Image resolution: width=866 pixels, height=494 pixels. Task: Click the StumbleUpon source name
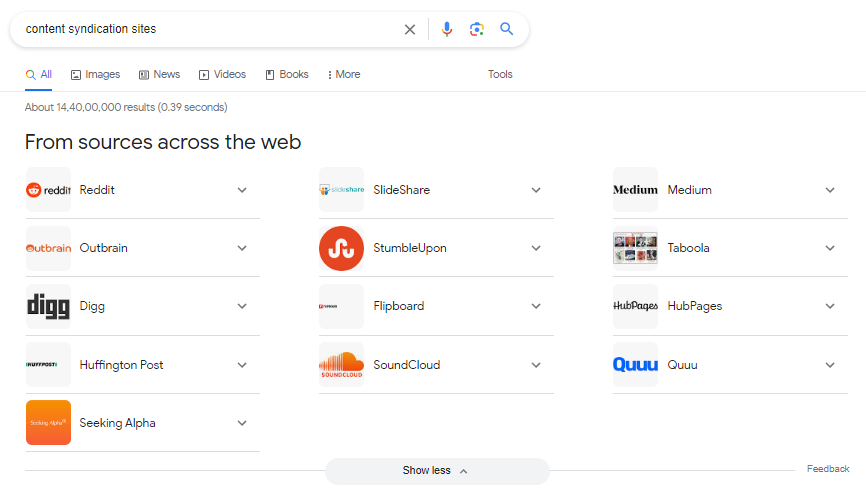tap(410, 248)
